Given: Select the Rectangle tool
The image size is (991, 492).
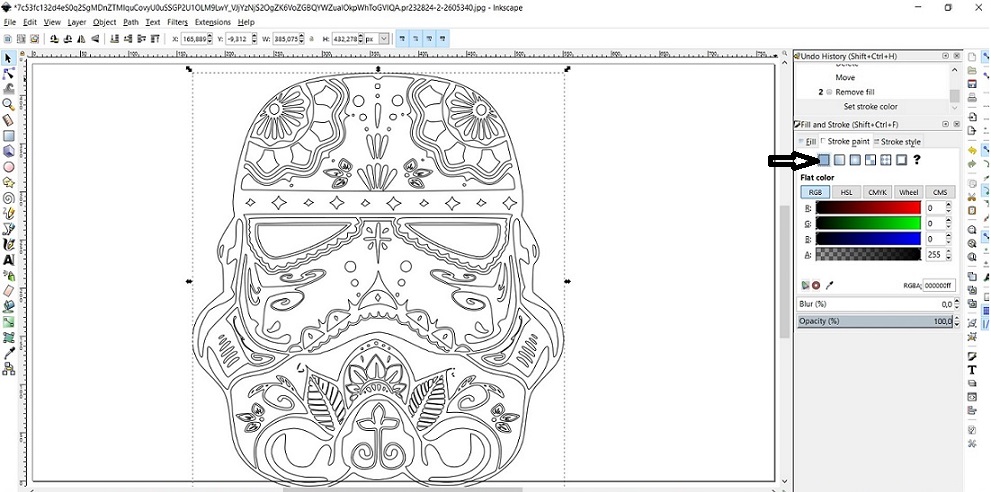Looking at the screenshot, I should (8, 135).
